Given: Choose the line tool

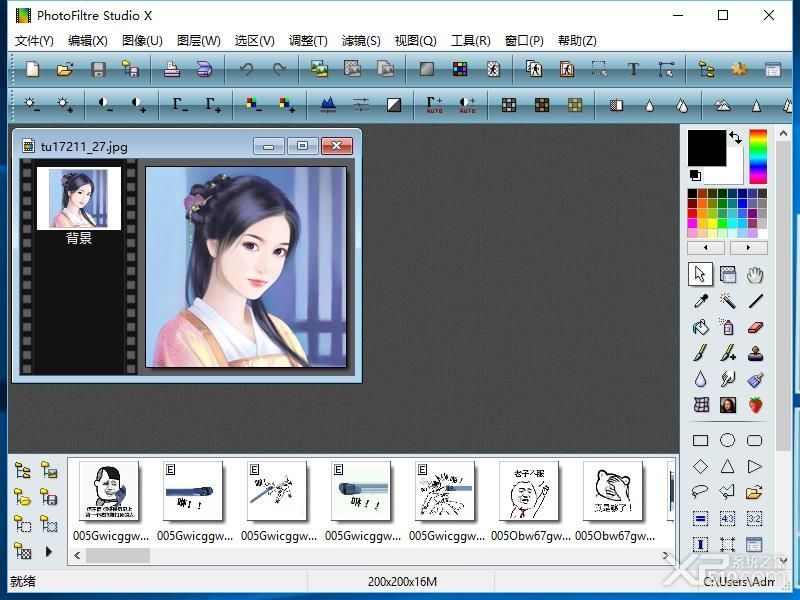Looking at the screenshot, I should tap(755, 301).
